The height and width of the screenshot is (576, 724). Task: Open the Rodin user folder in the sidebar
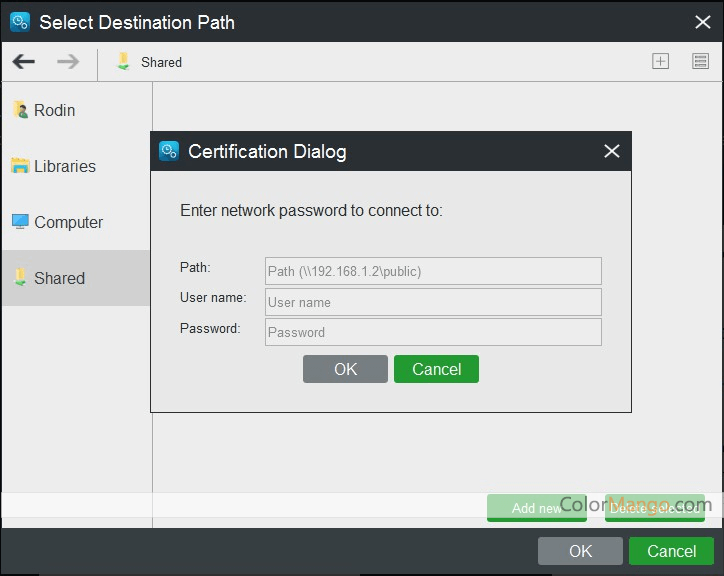click(54, 110)
